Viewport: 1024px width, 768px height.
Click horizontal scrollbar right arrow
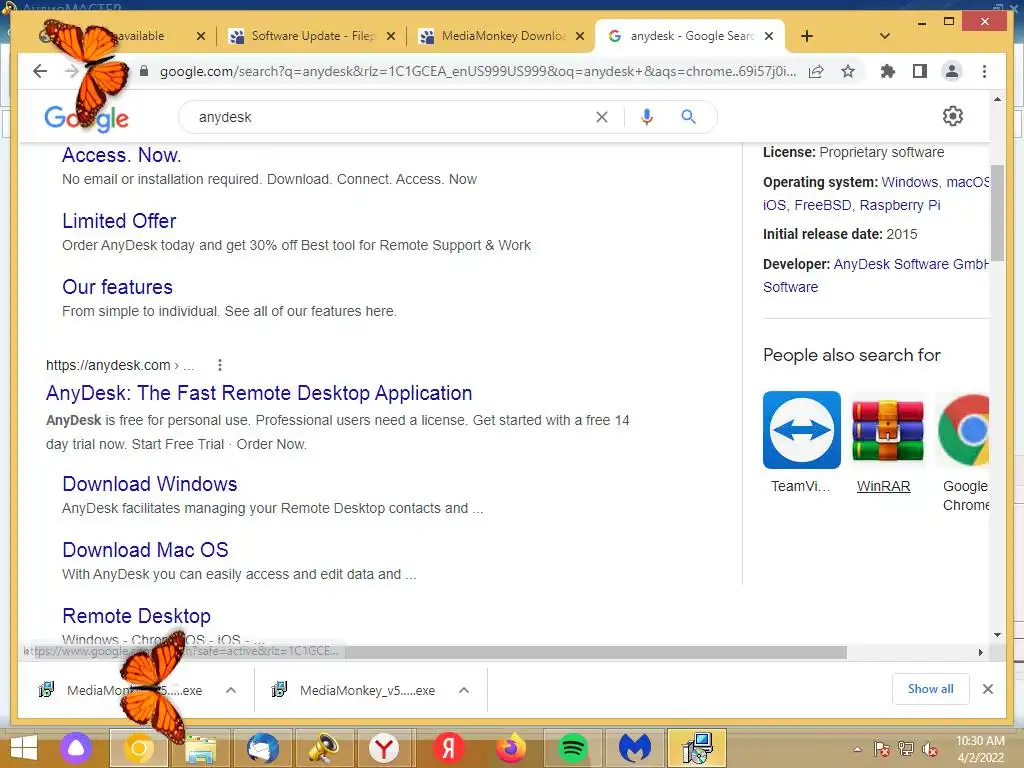980,652
